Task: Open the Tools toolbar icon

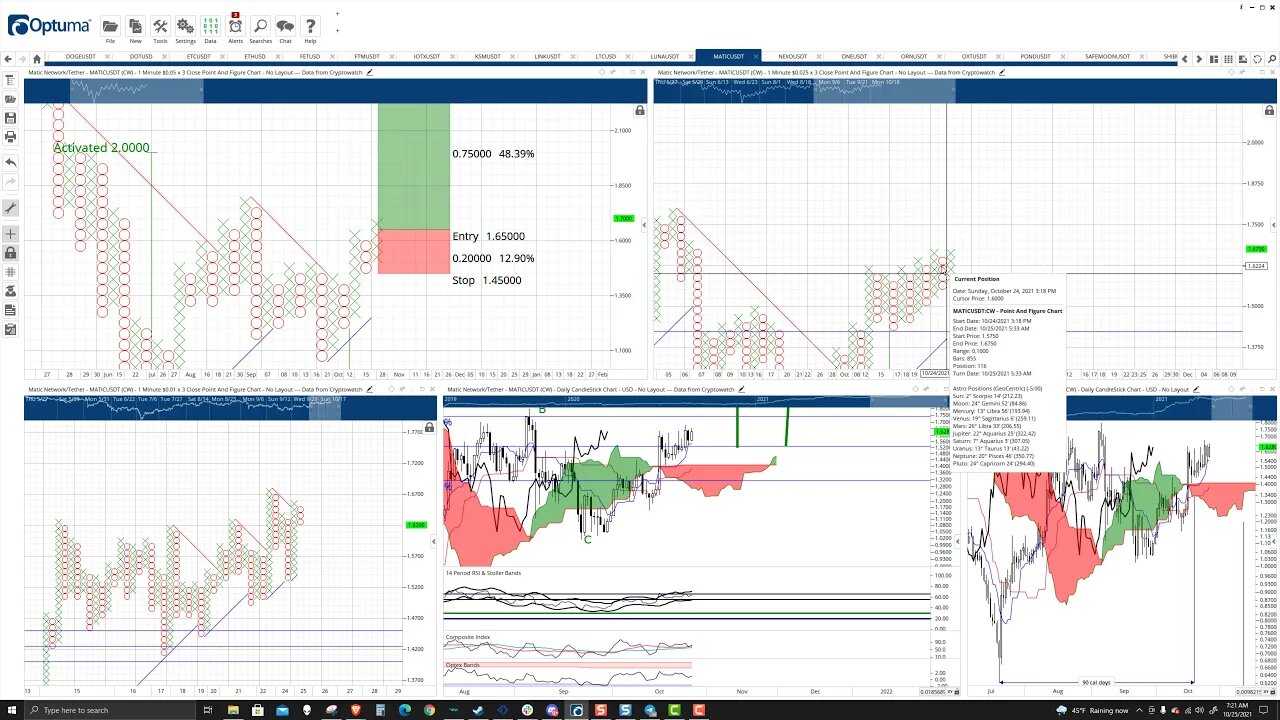Action: (x=160, y=26)
